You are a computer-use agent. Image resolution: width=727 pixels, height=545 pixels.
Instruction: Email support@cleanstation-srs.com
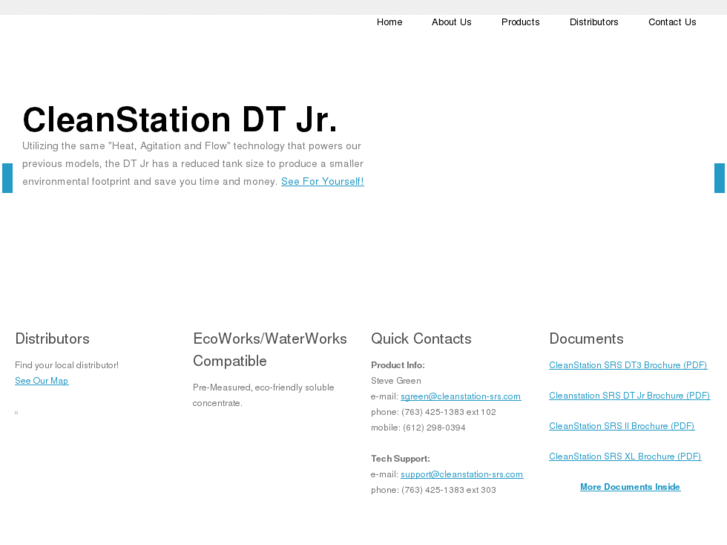tap(462, 474)
